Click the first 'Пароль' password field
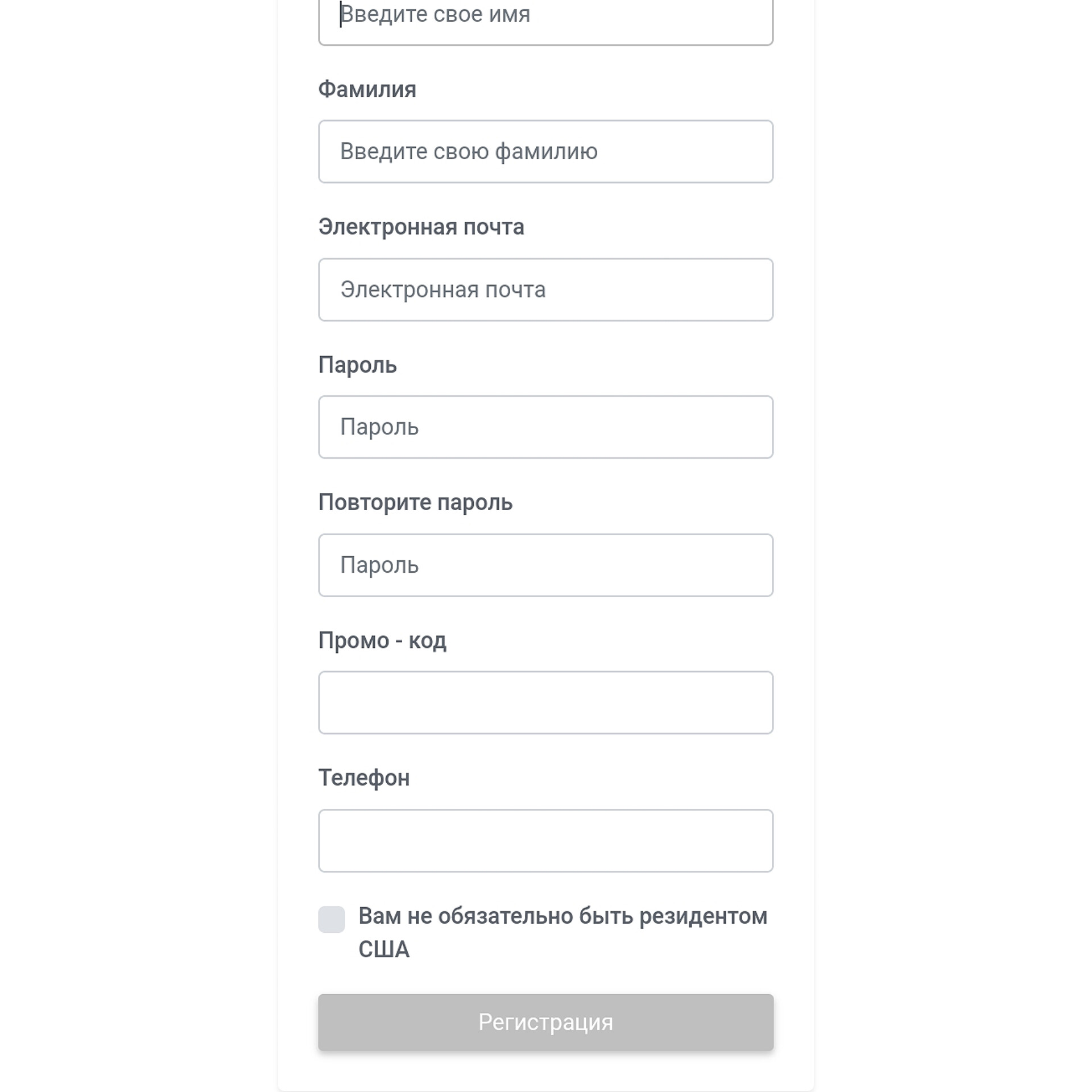1092x1092 pixels. tap(545, 427)
